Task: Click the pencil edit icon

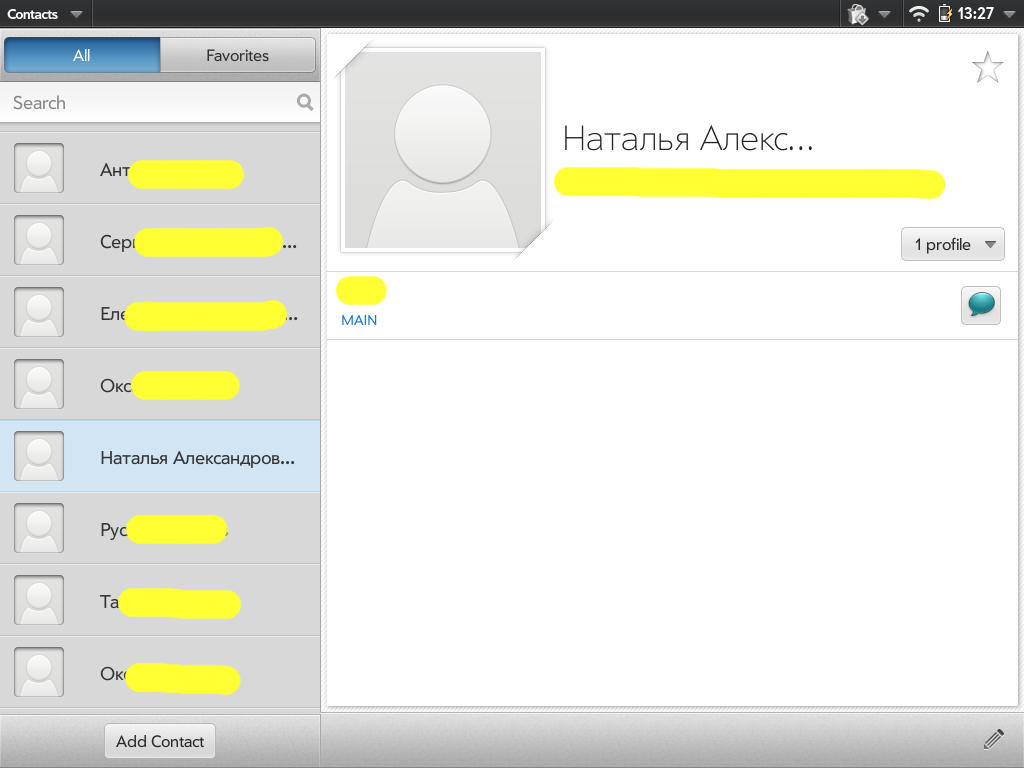Action: pos(993,739)
